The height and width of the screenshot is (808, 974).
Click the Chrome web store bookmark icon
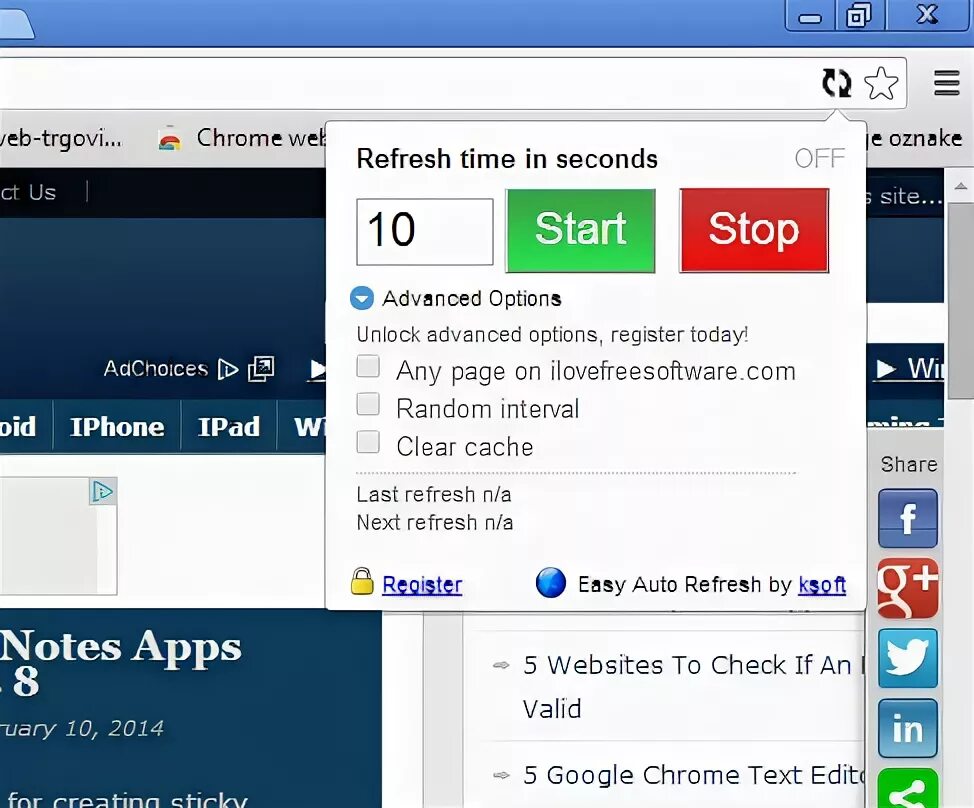coord(170,138)
